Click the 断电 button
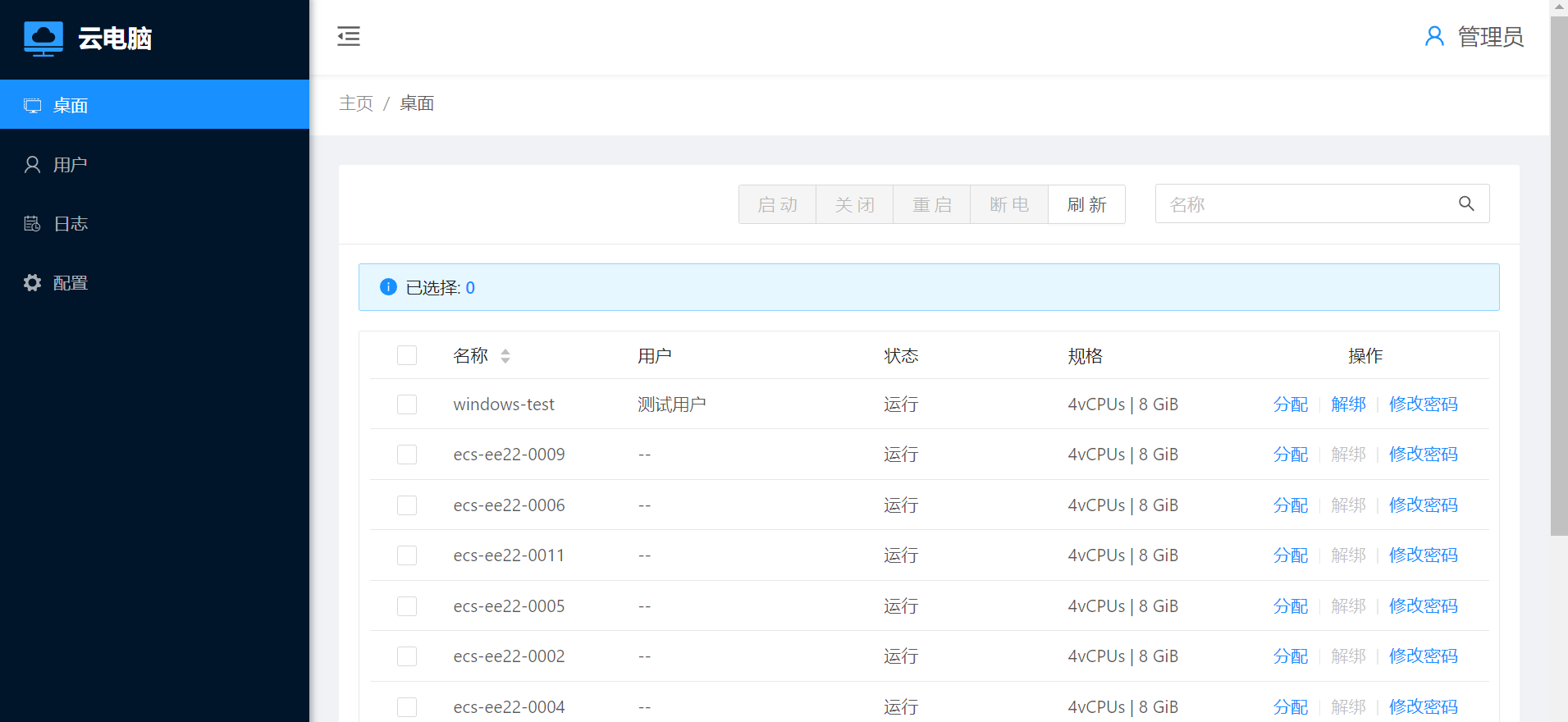This screenshot has height=722, width=1568. click(x=1009, y=204)
